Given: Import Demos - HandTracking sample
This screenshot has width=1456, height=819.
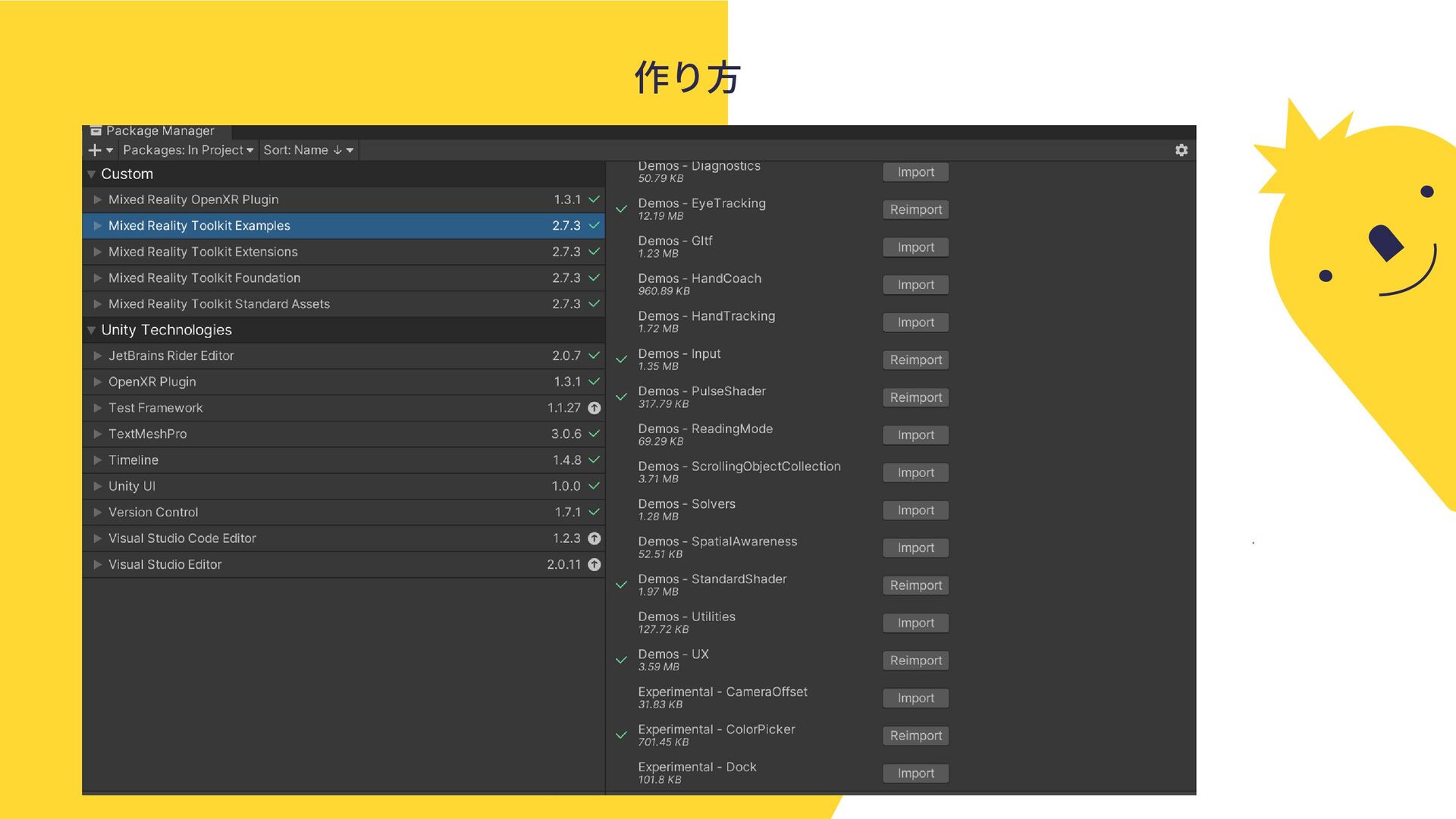Looking at the screenshot, I should pos(915,322).
